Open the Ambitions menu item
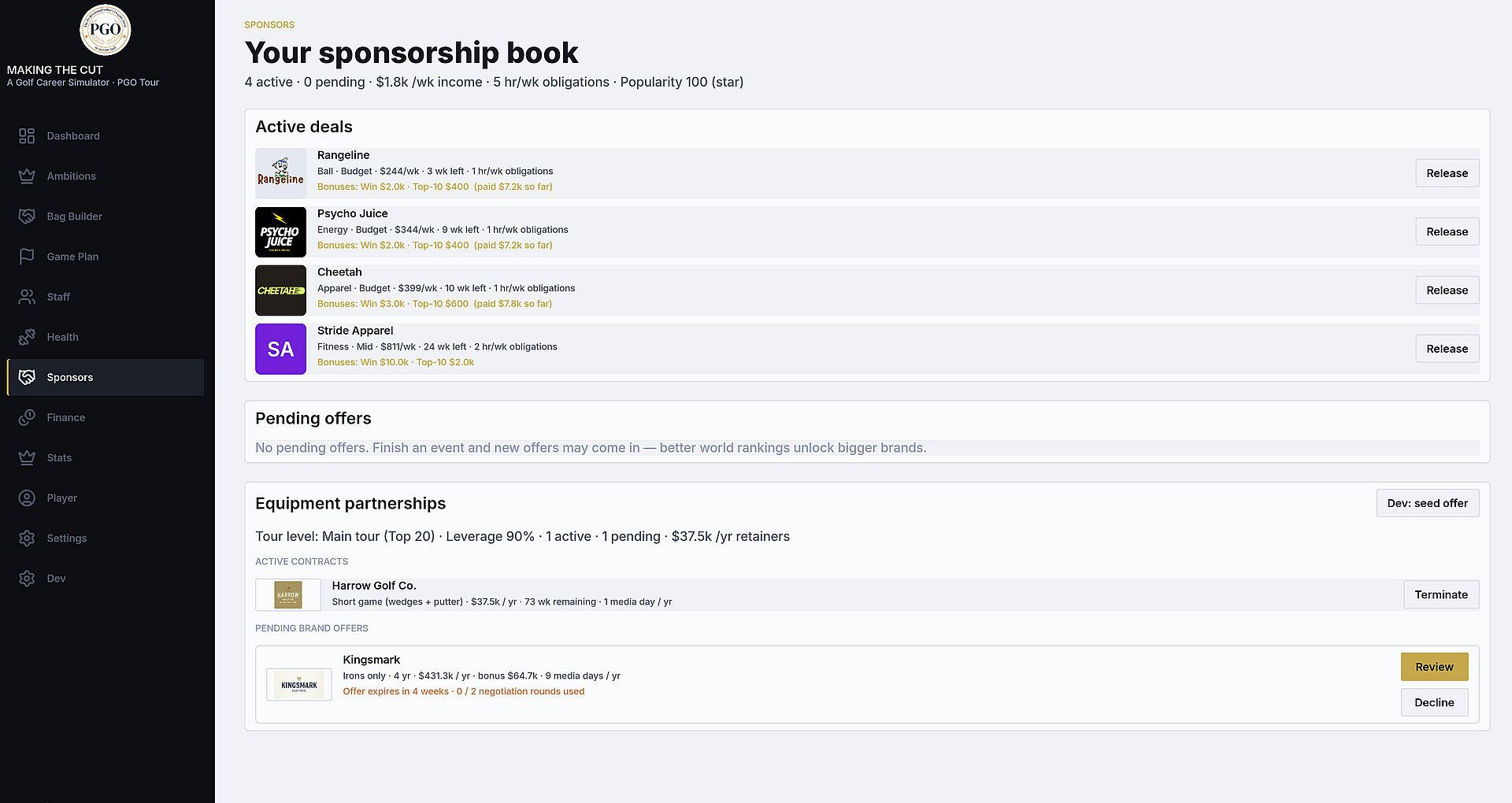The height and width of the screenshot is (803, 1512). click(x=106, y=176)
